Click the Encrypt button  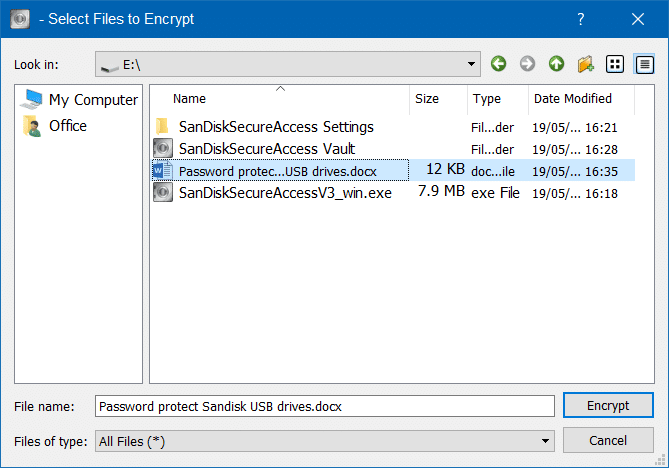[x=608, y=405]
